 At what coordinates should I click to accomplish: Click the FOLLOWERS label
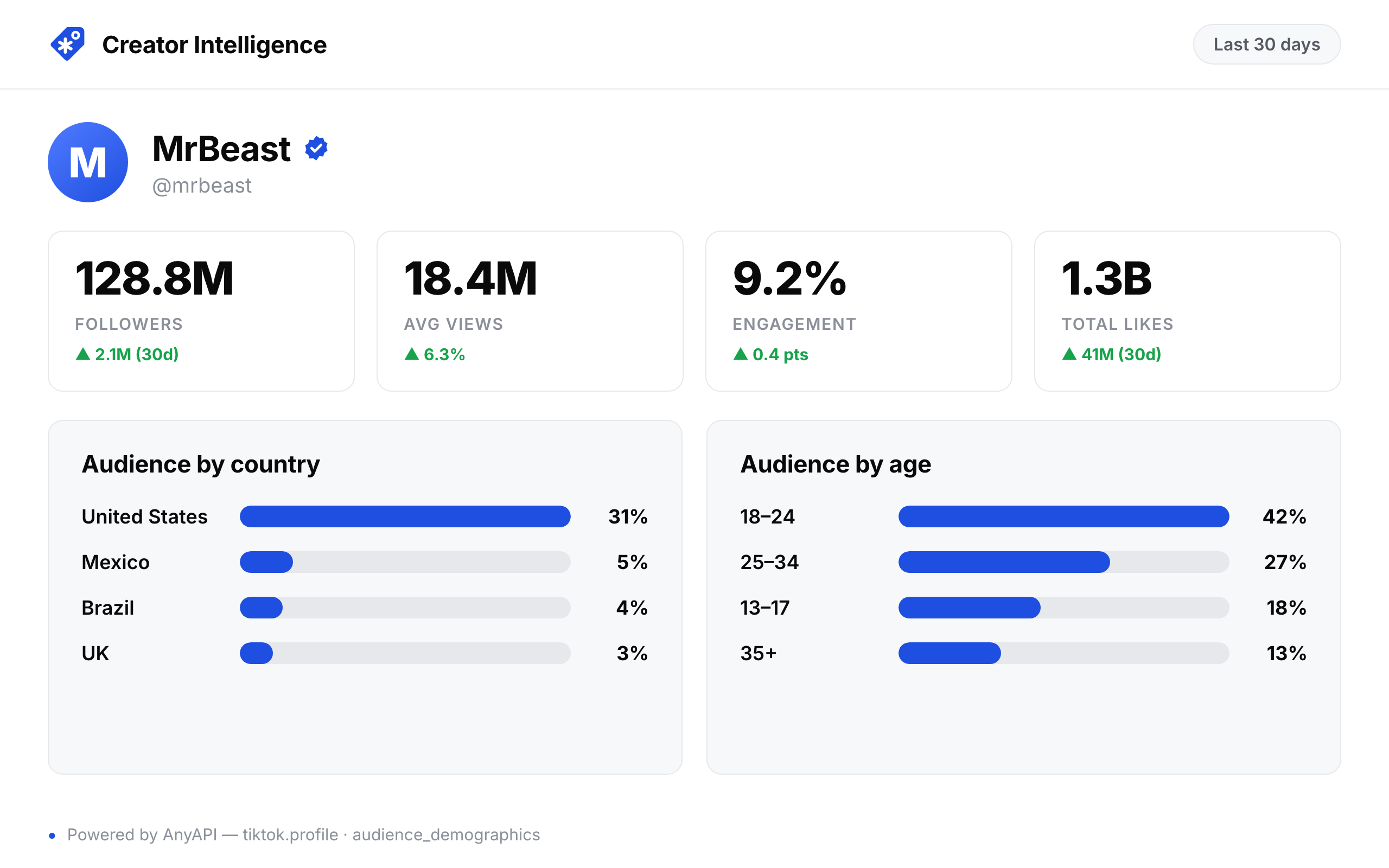click(129, 324)
